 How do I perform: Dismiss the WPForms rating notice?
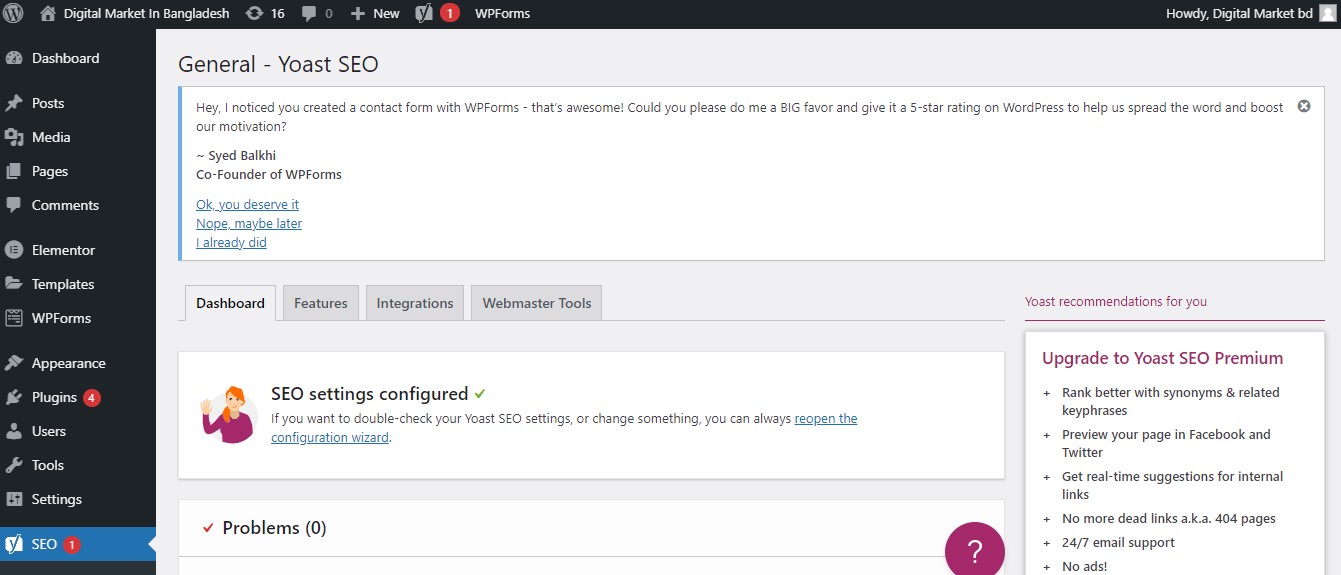click(x=1304, y=106)
